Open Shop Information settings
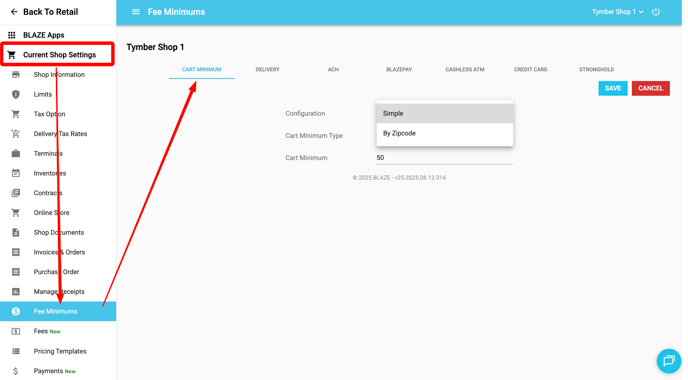 pyautogui.click(x=59, y=75)
